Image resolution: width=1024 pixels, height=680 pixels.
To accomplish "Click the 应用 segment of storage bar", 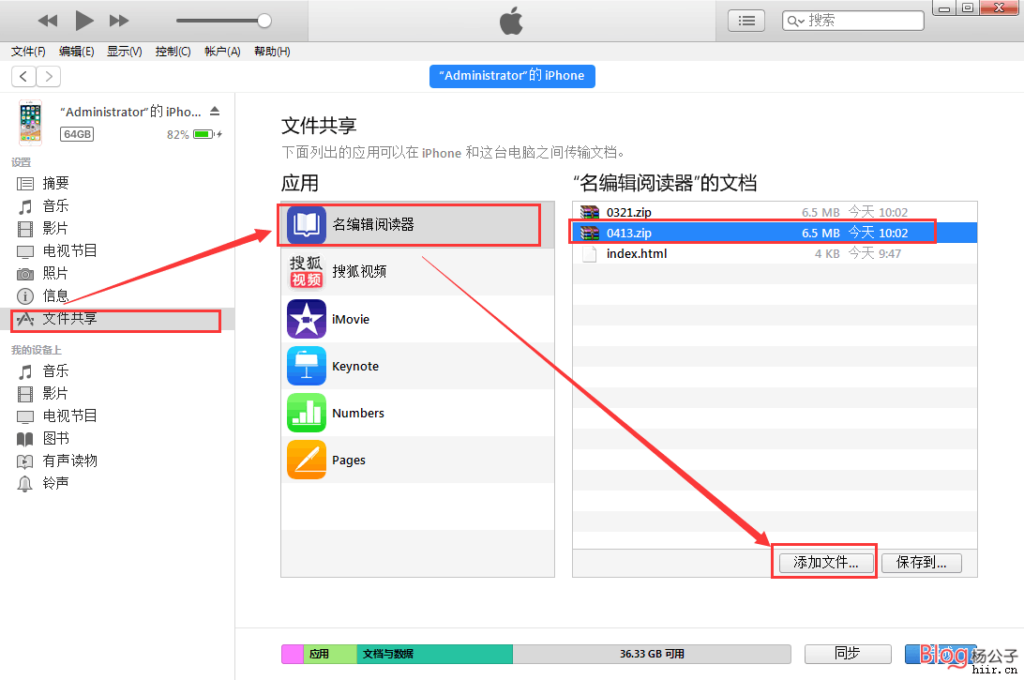I will tap(330, 654).
